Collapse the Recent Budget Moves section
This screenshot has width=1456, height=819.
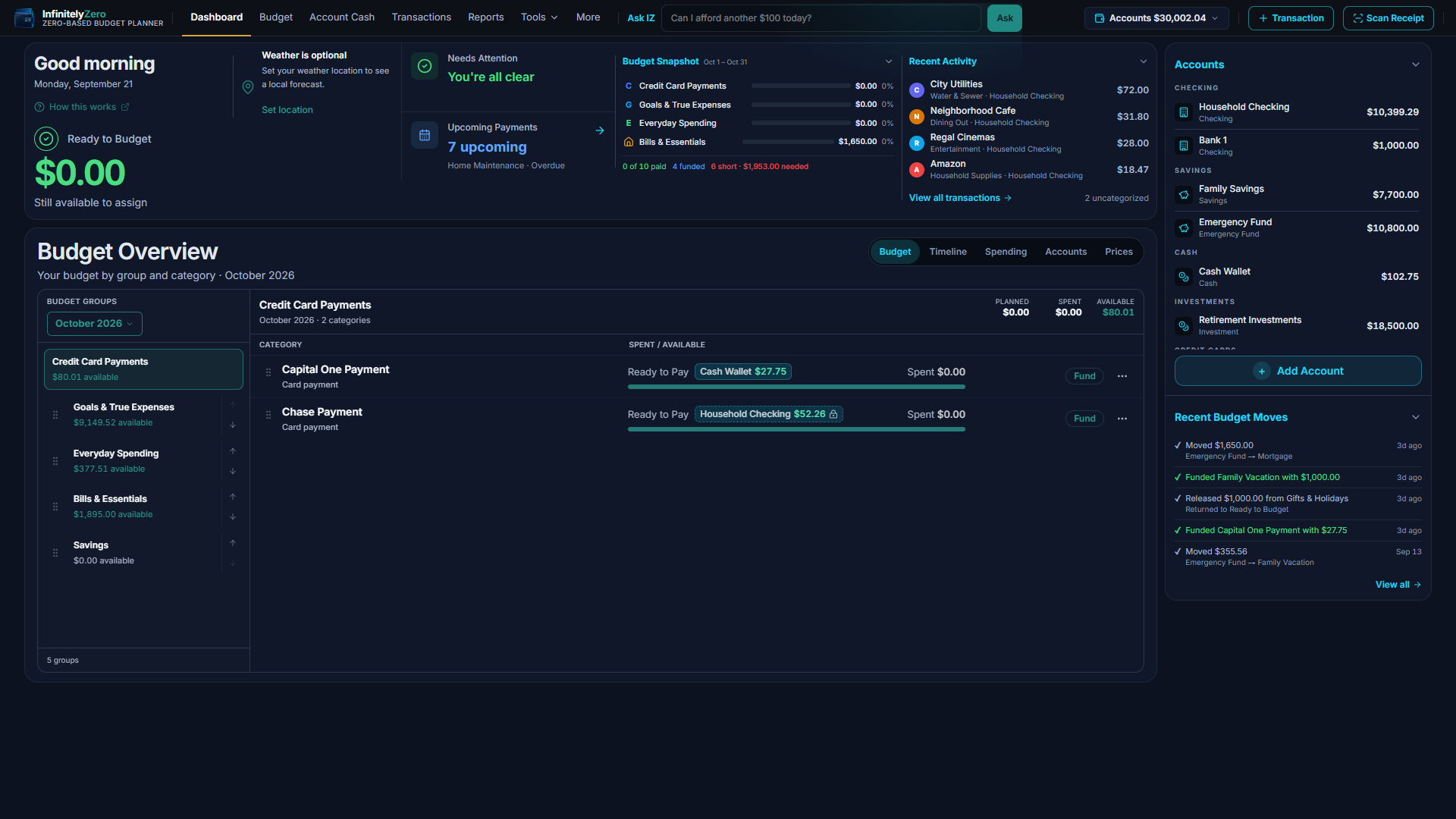(1416, 417)
